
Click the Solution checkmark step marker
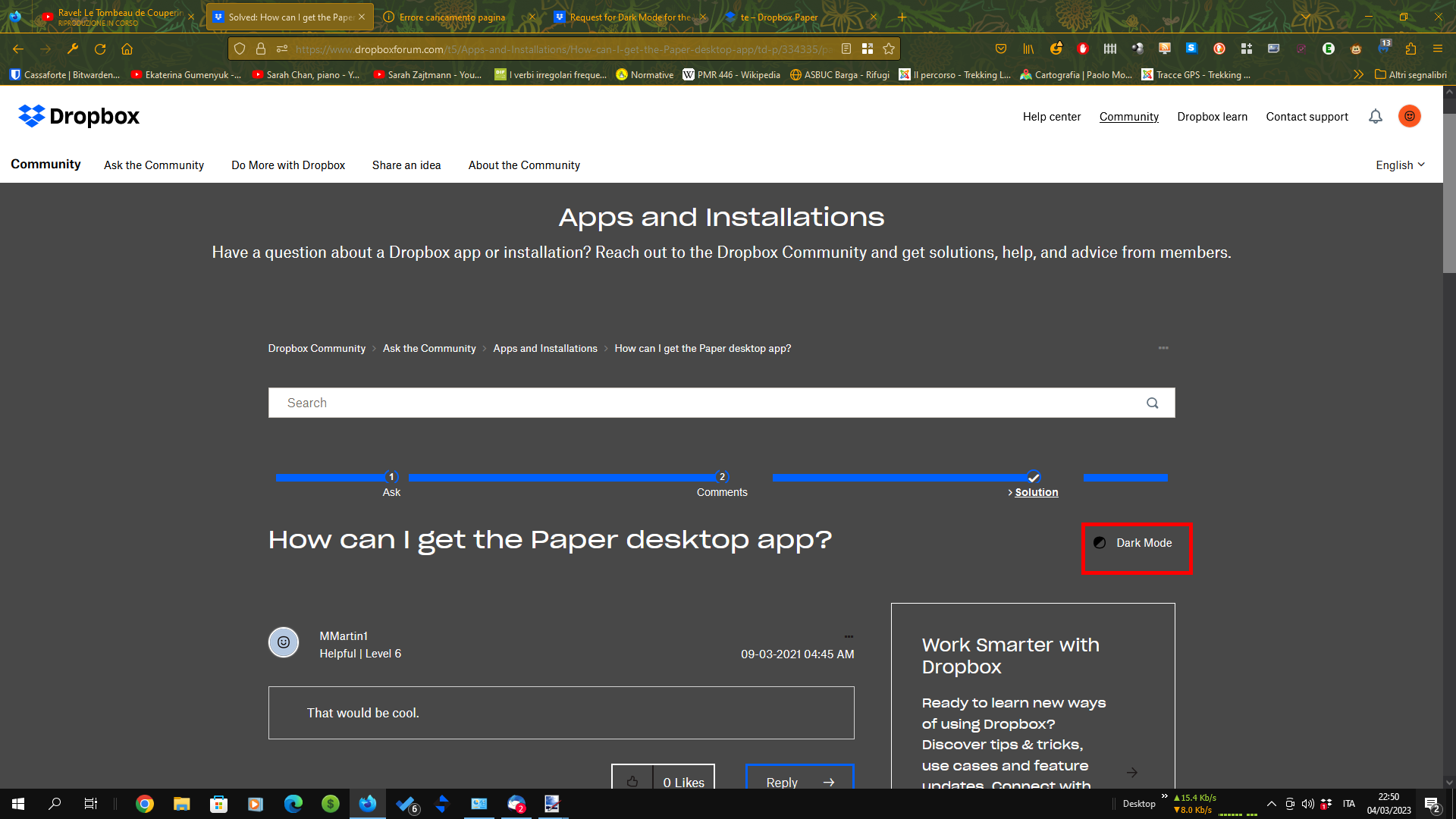(x=1033, y=477)
